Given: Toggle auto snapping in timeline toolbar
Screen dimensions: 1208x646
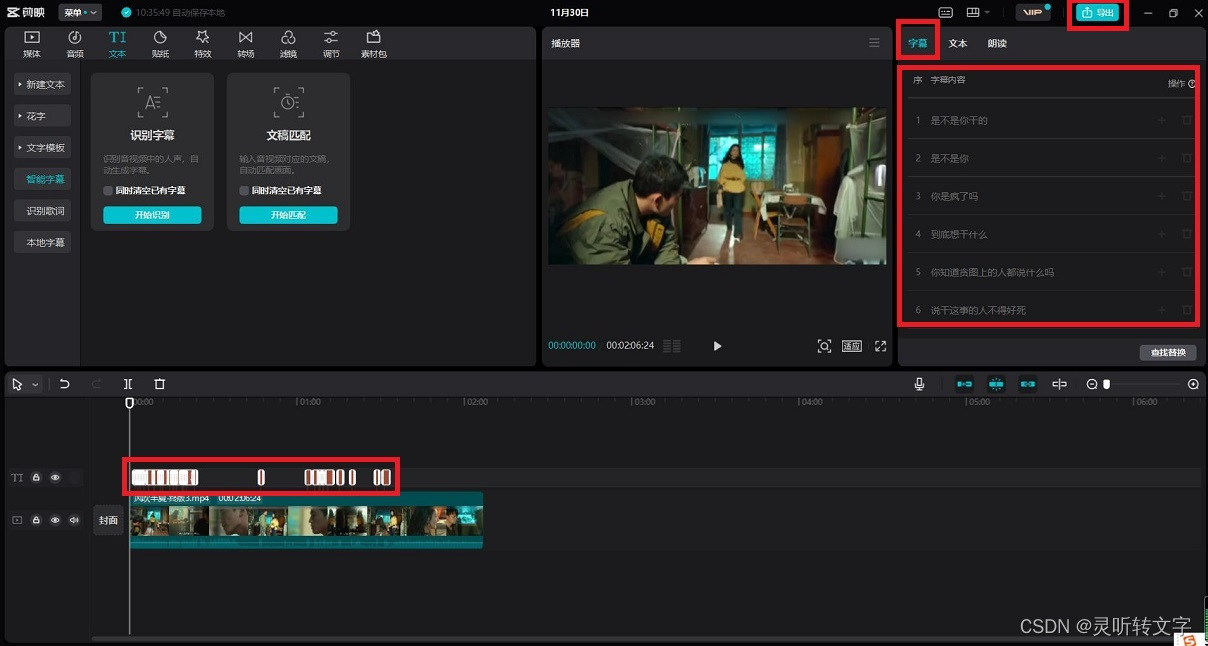Looking at the screenshot, I should pyautogui.click(x=996, y=384).
